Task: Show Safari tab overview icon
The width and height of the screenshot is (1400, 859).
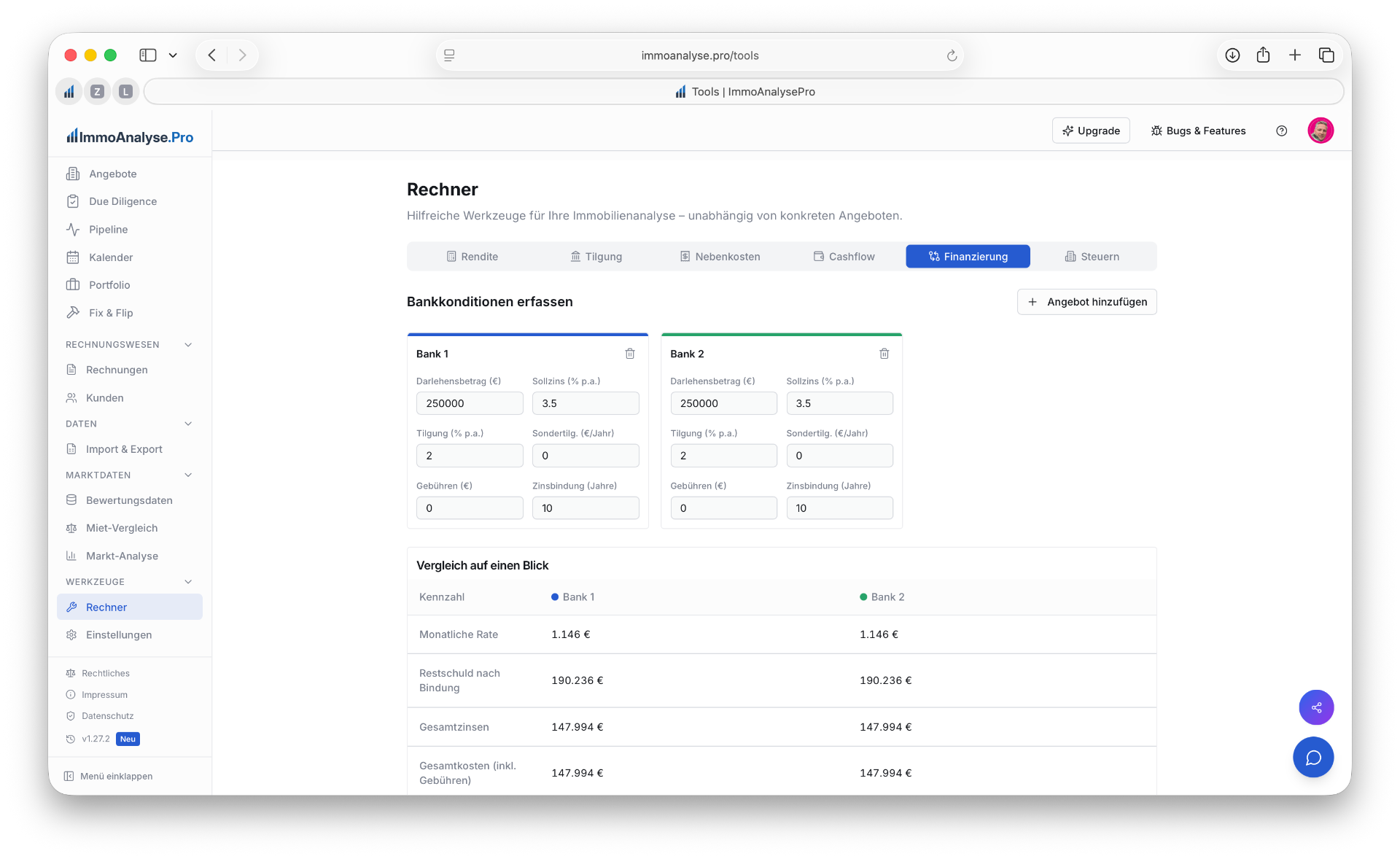Action: coord(1326,55)
